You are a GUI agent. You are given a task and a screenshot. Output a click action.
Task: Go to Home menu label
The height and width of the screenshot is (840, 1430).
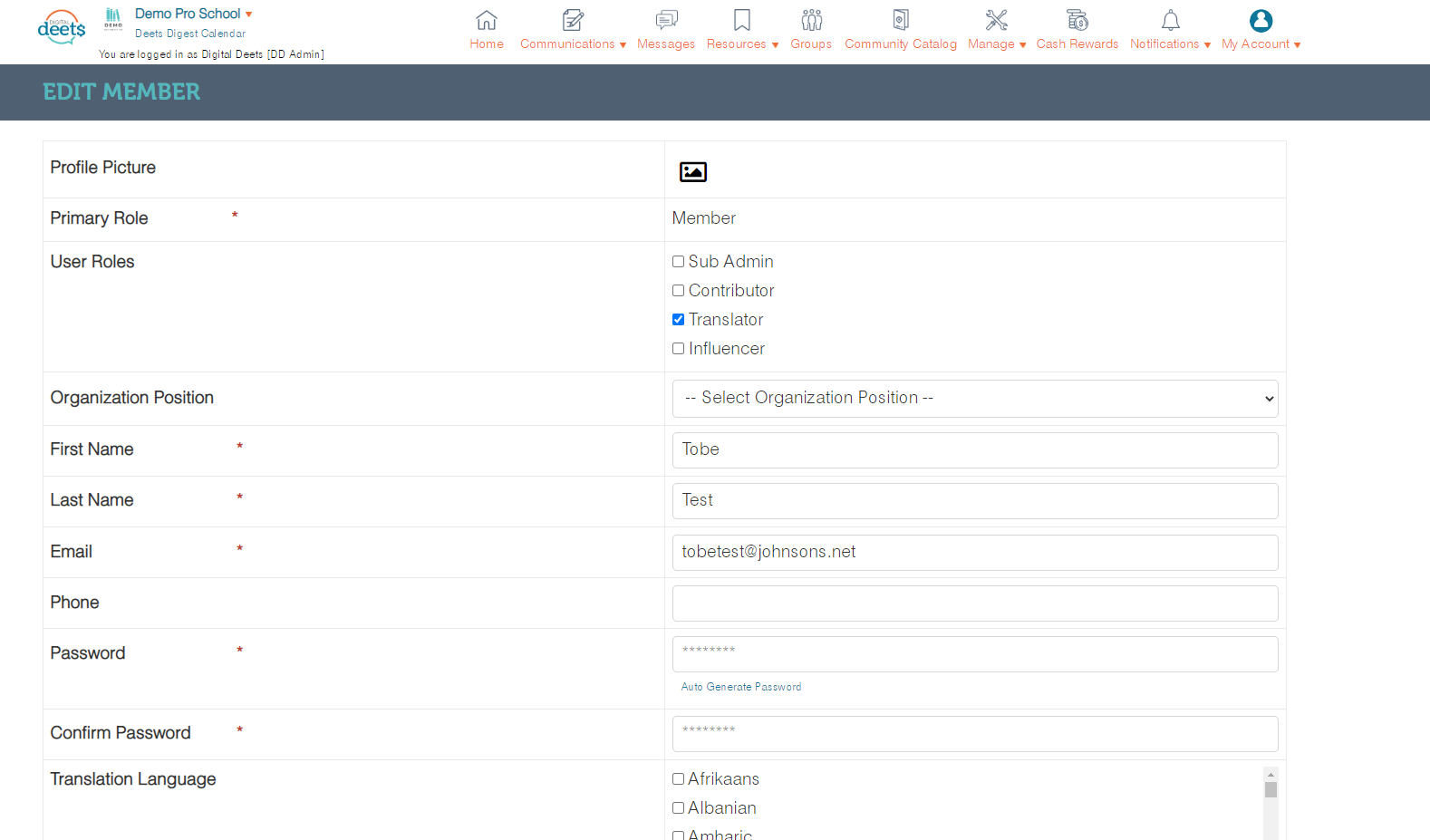487,44
